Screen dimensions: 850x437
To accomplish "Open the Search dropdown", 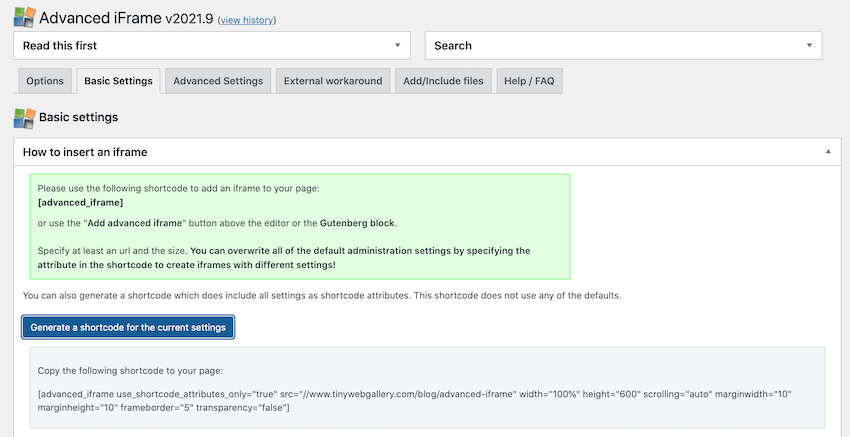I will [x=623, y=46].
